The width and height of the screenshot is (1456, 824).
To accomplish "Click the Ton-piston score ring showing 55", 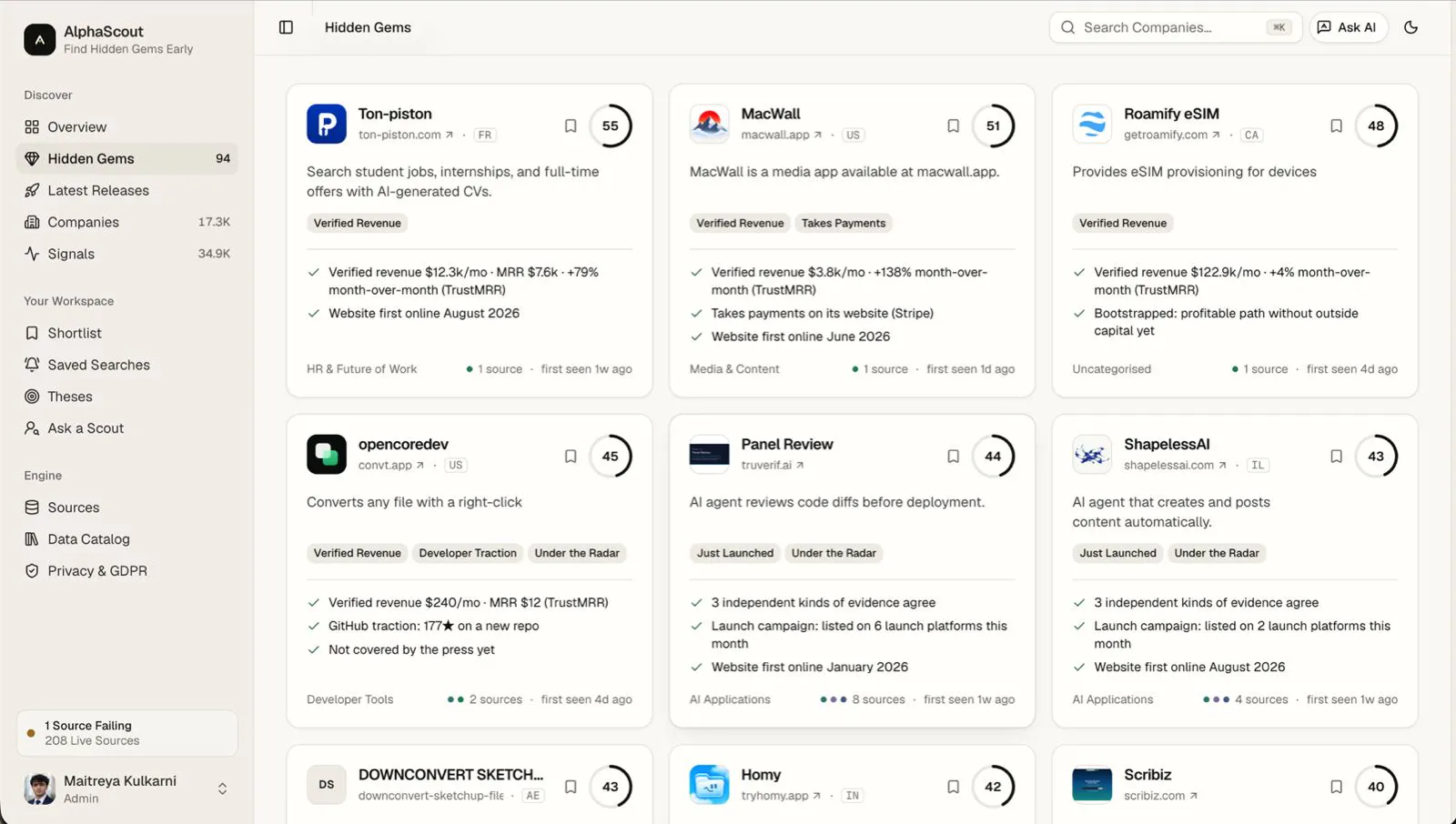I will 610,126.
